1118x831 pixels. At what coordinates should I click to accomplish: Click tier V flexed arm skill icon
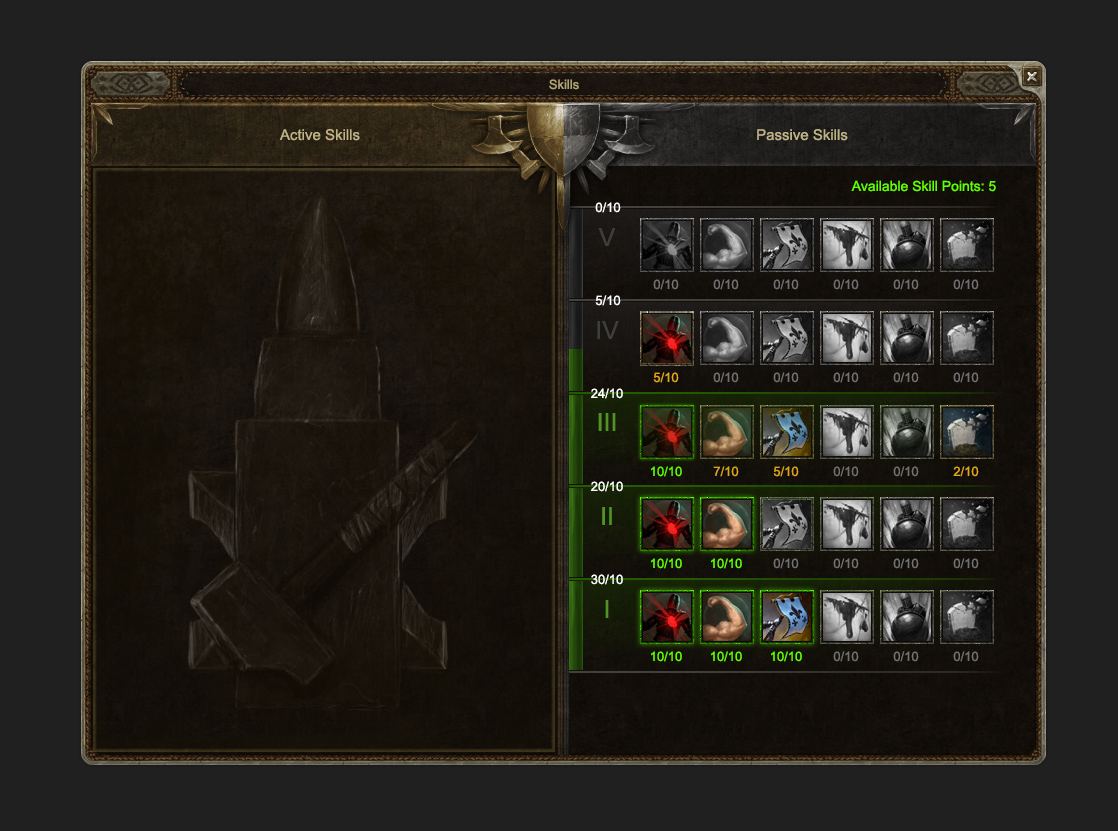click(727, 245)
